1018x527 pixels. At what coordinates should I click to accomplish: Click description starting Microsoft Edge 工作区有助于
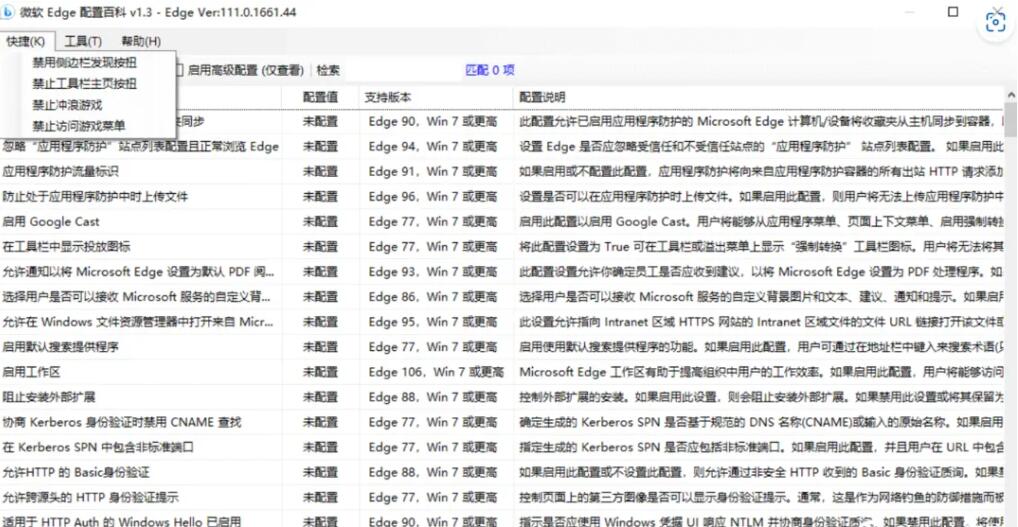762,373
